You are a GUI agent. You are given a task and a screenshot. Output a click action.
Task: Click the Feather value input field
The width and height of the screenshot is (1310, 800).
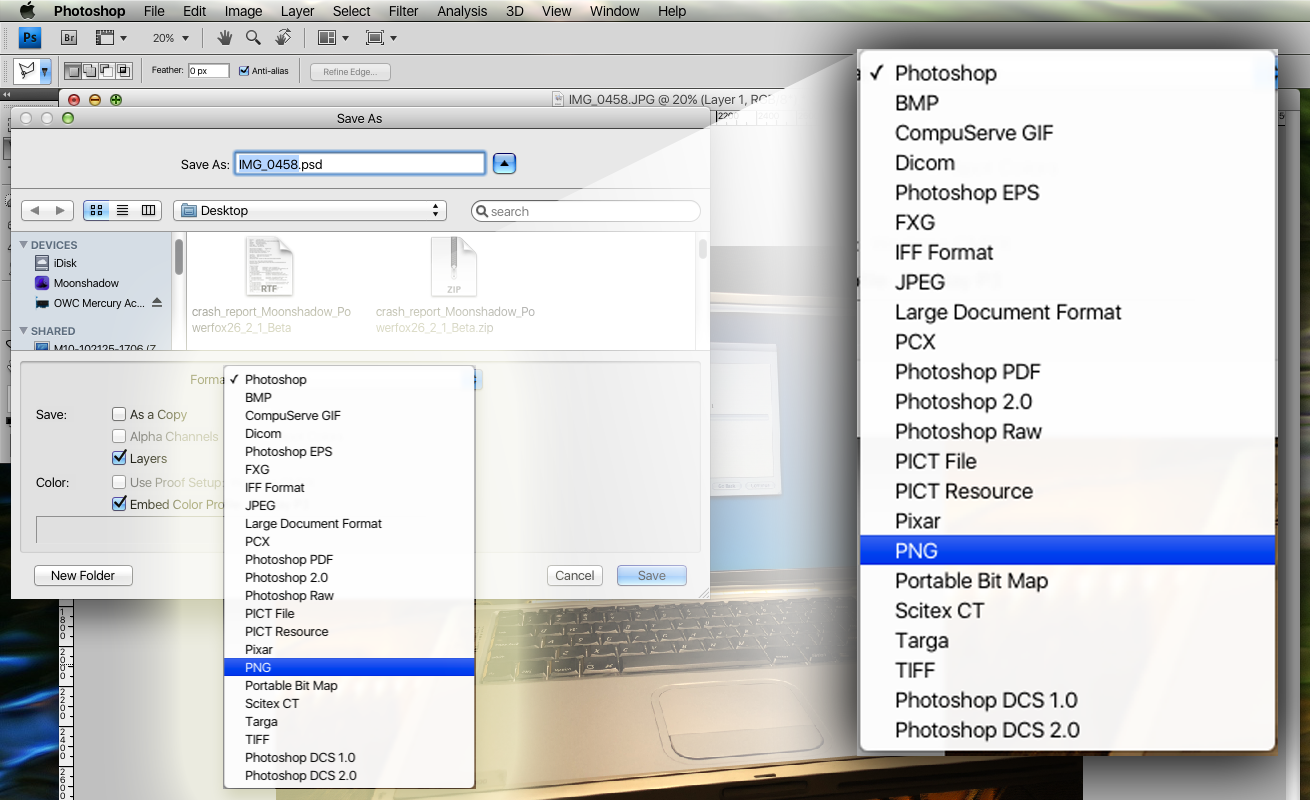click(209, 71)
